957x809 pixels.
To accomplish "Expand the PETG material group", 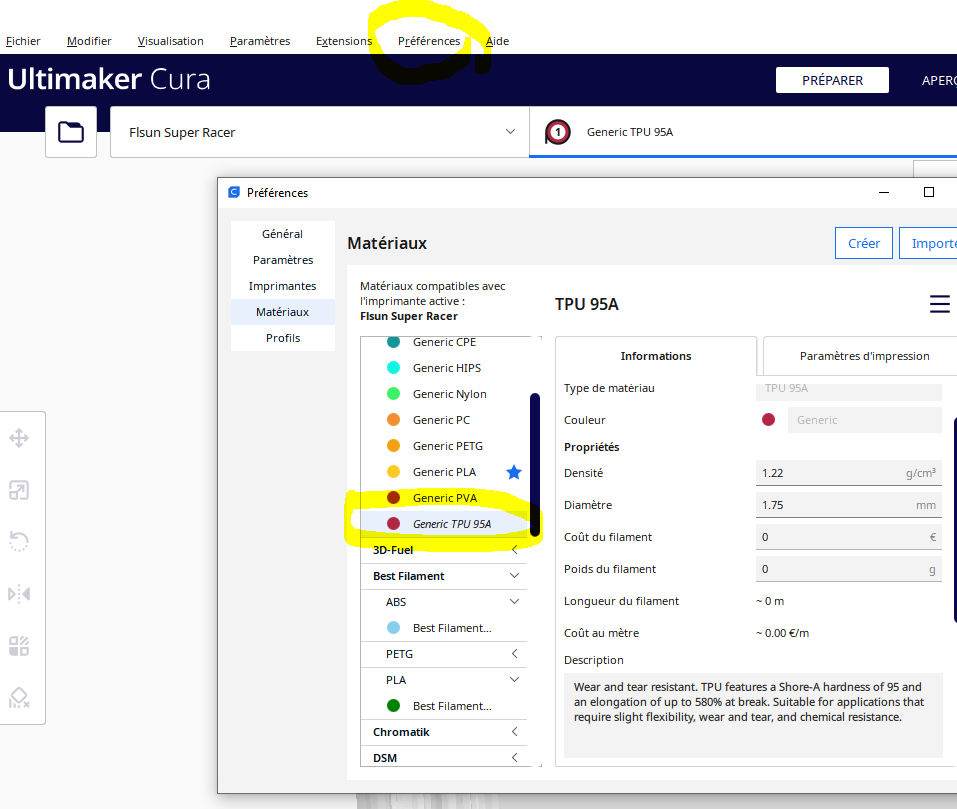I will coord(444,654).
